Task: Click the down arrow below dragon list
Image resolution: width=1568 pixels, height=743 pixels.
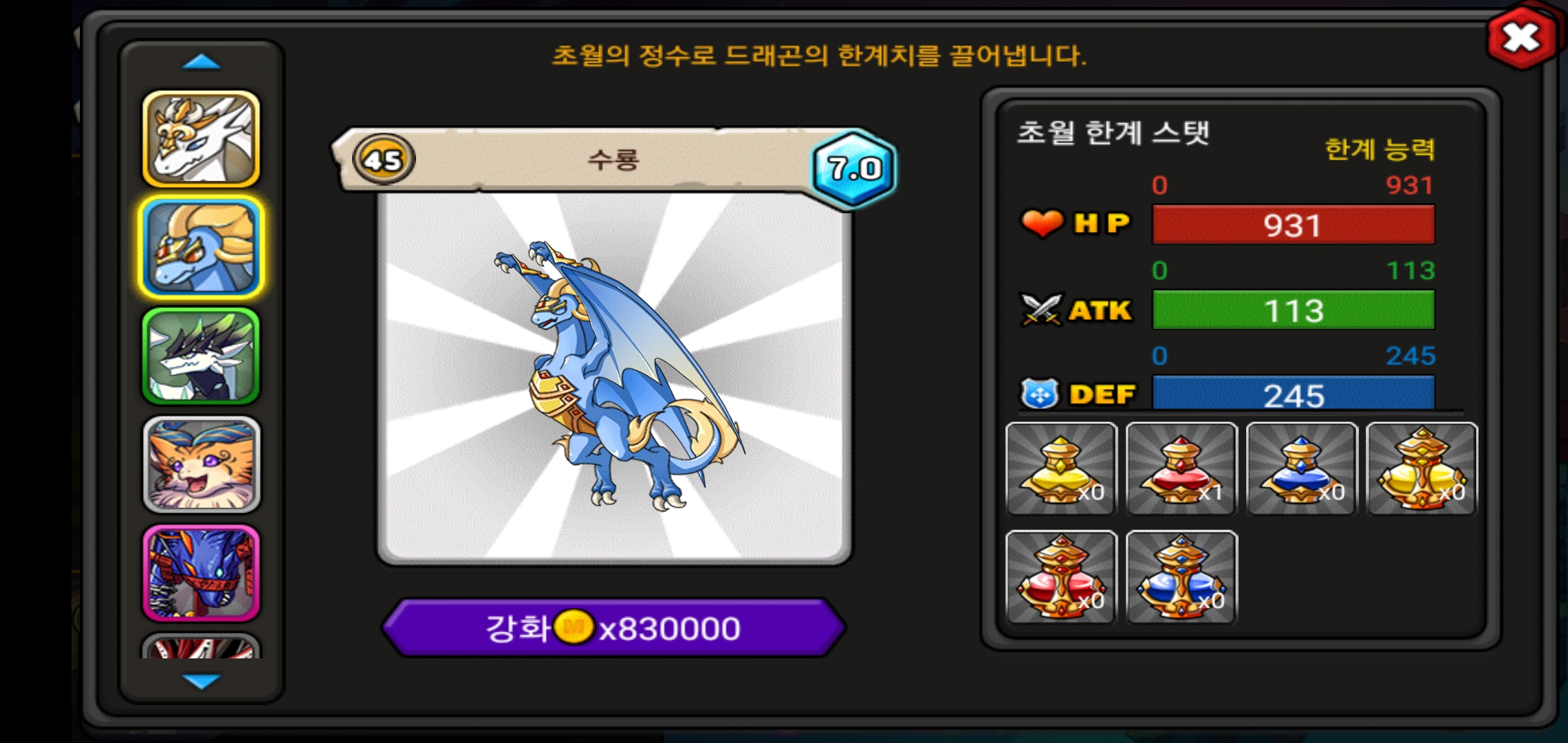Action: point(201,681)
